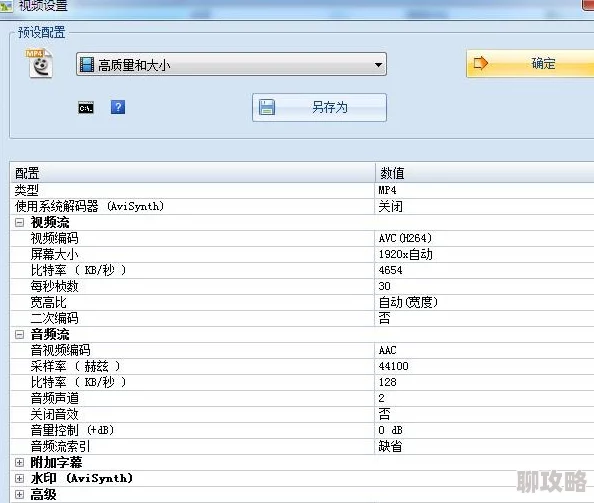Click the 2 audio channels value
Image resolution: width=594 pixels, height=503 pixels.
pos(381,398)
